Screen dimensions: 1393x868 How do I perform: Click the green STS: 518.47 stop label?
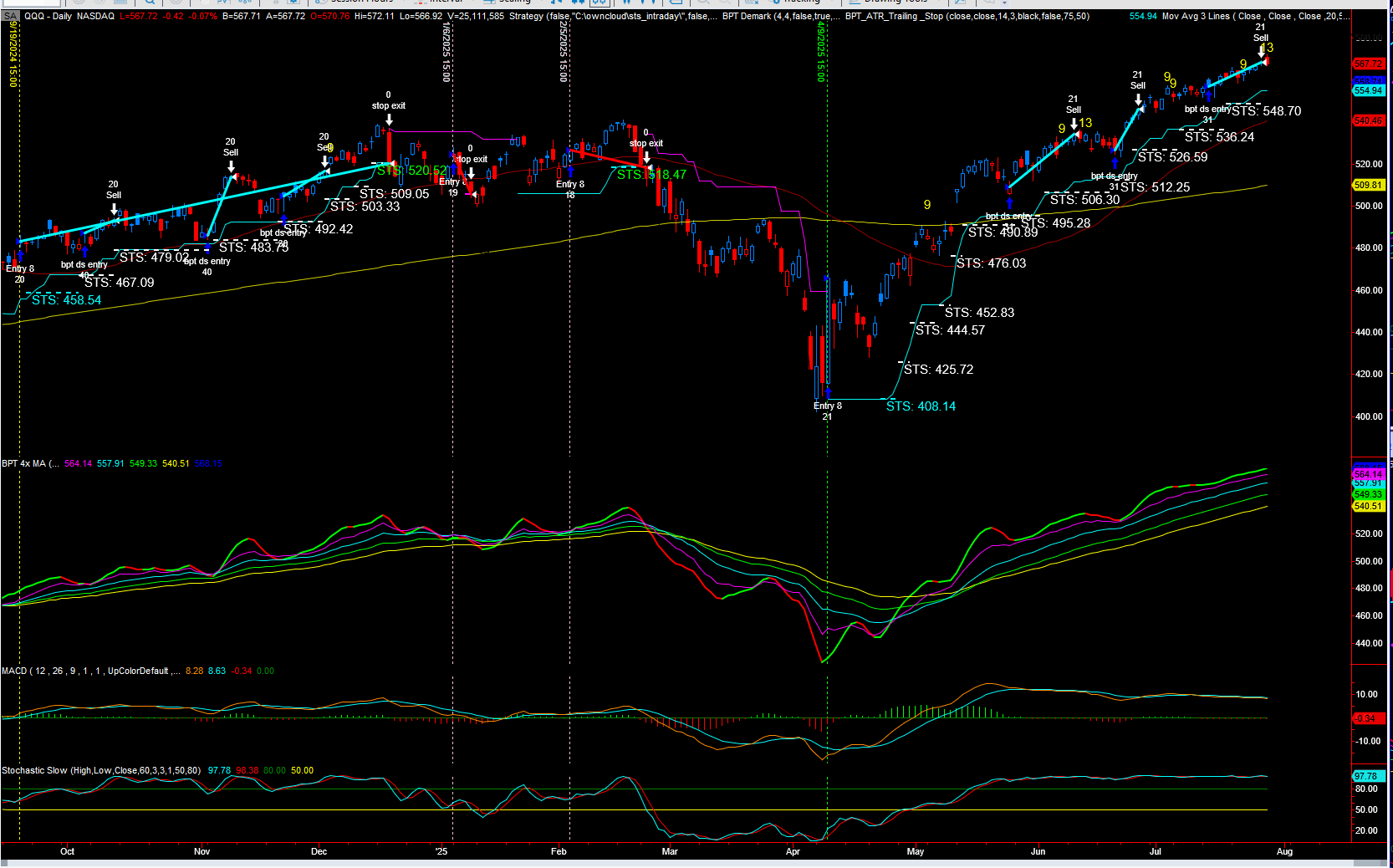pos(651,175)
